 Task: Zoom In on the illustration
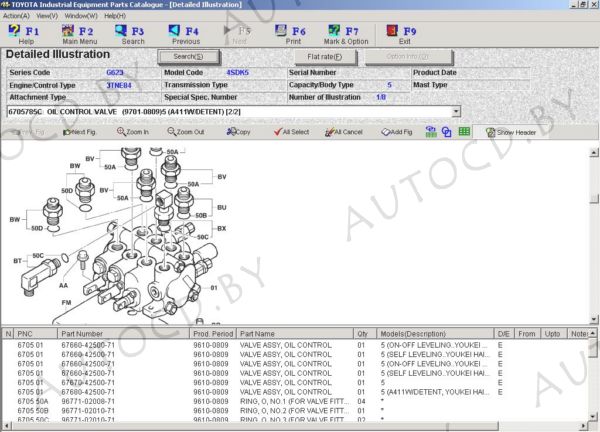click(x=133, y=132)
